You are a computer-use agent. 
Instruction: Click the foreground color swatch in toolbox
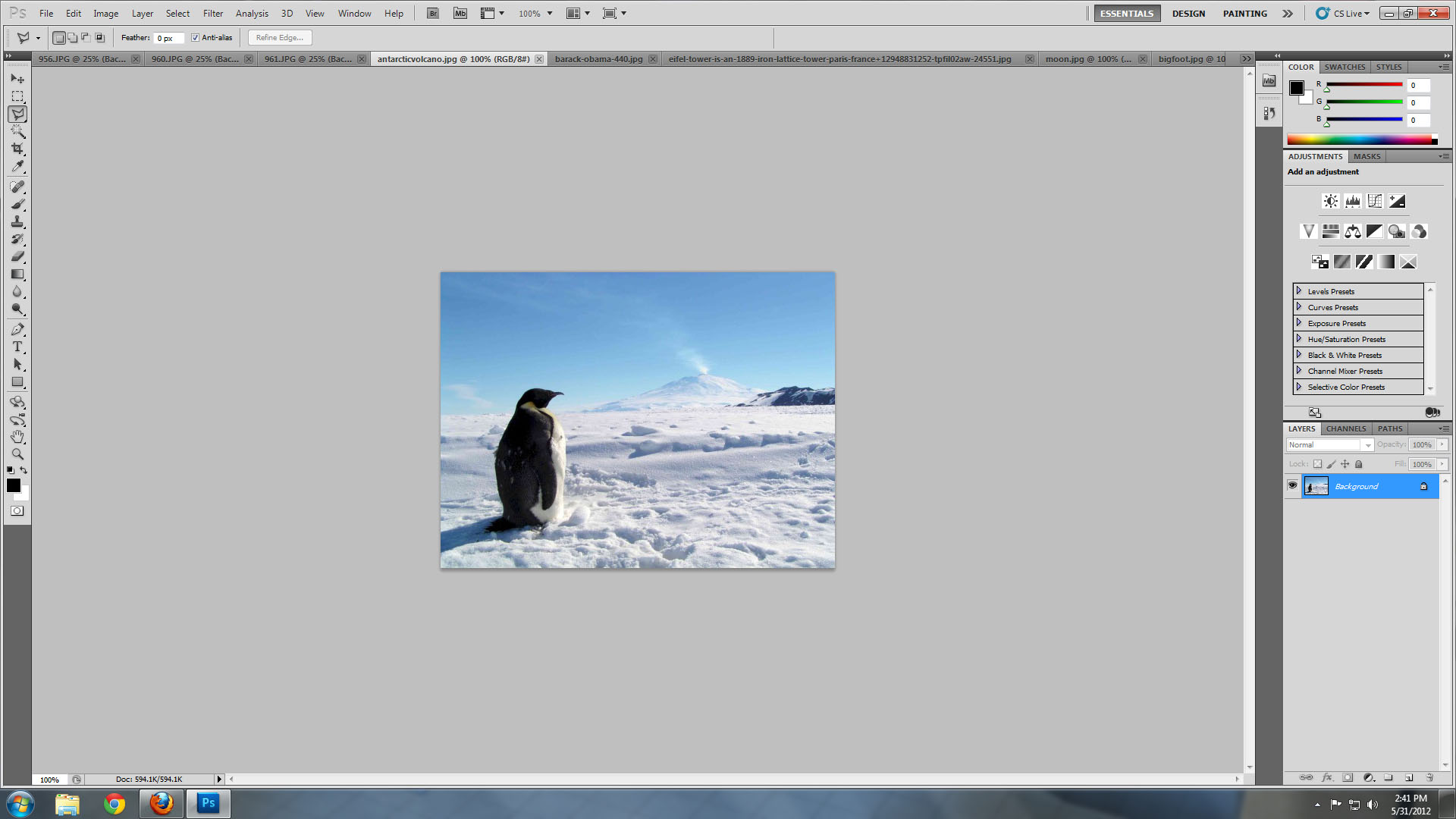[x=13, y=485]
